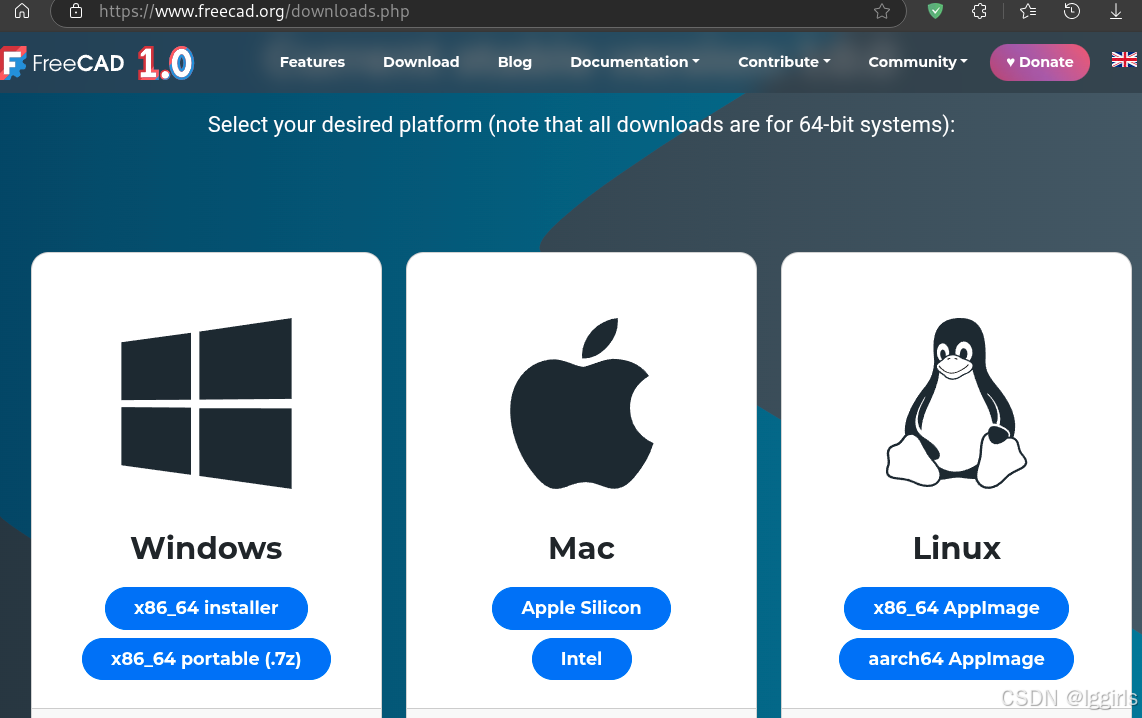Expand the Community dropdown
The height and width of the screenshot is (718, 1142).
tap(918, 62)
